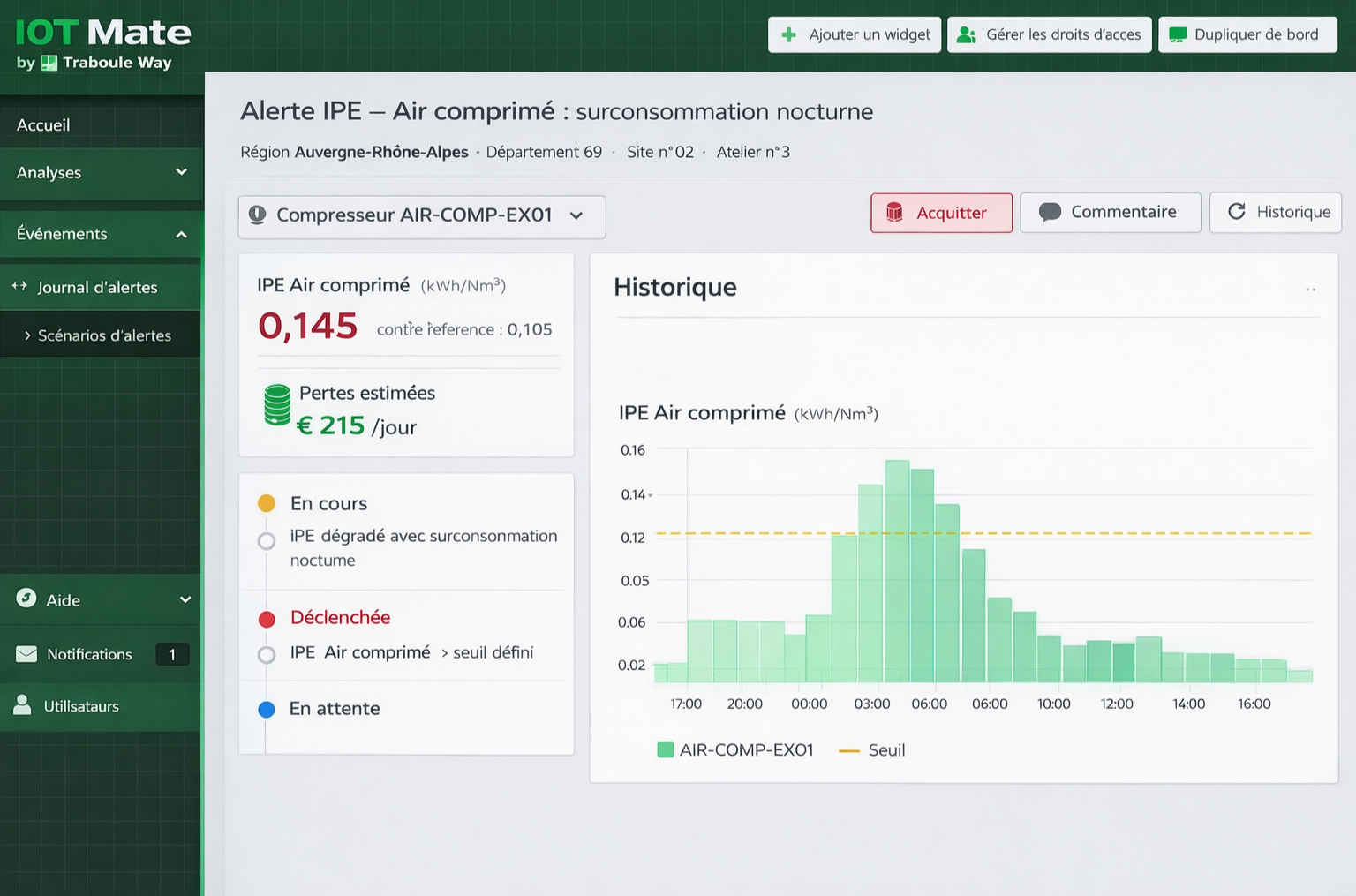This screenshot has height=896, width=1356.
Task: Select the Déclenchée status radio
Action: pos(267,654)
